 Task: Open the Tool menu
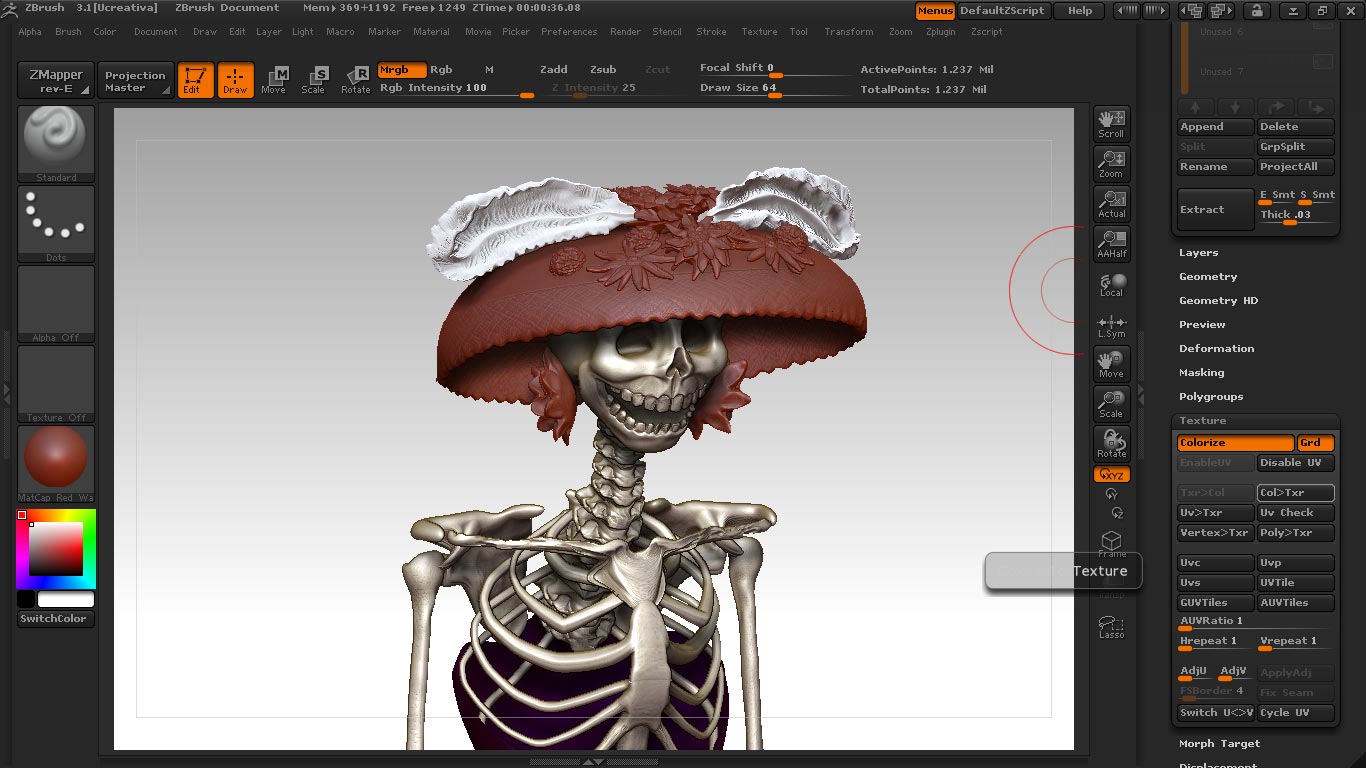click(798, 31)
